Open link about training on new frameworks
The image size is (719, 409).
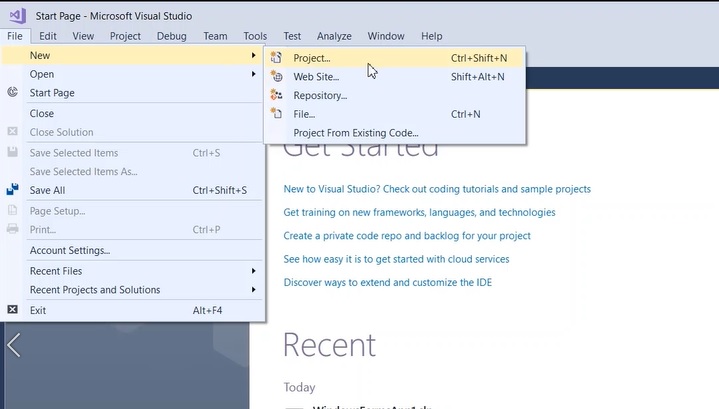[x=419, y=212]
